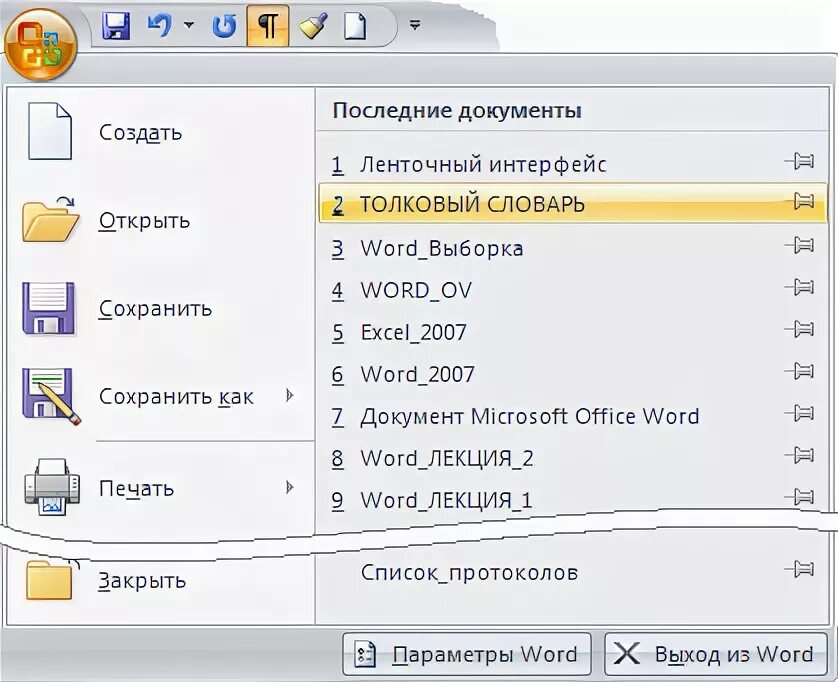Pin Word_ЛЕКЦИЯ_2 to the recent list
The width and height of the screenshot is (838, 682).
tap(800, 455)
